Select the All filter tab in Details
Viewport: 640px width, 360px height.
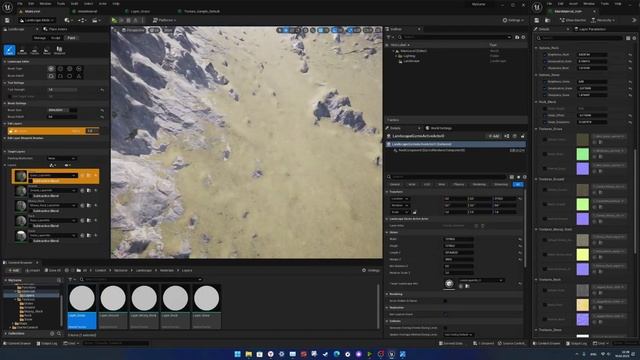[x=518, y=184]
